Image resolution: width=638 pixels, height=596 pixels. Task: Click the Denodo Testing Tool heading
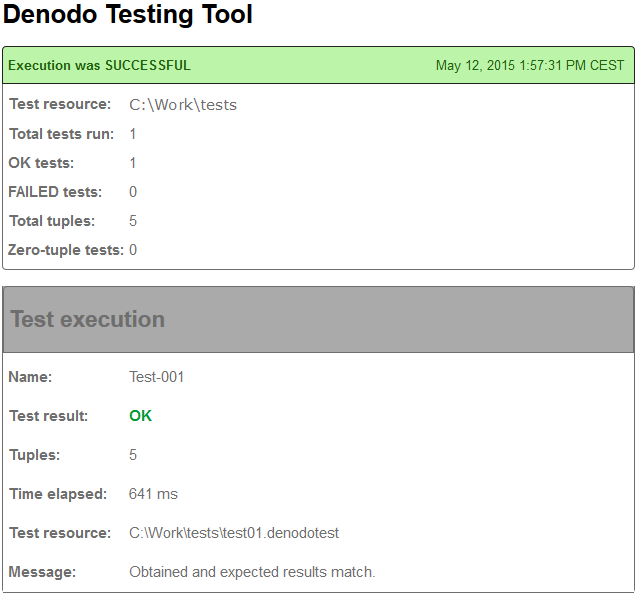[x=128, y=15]
